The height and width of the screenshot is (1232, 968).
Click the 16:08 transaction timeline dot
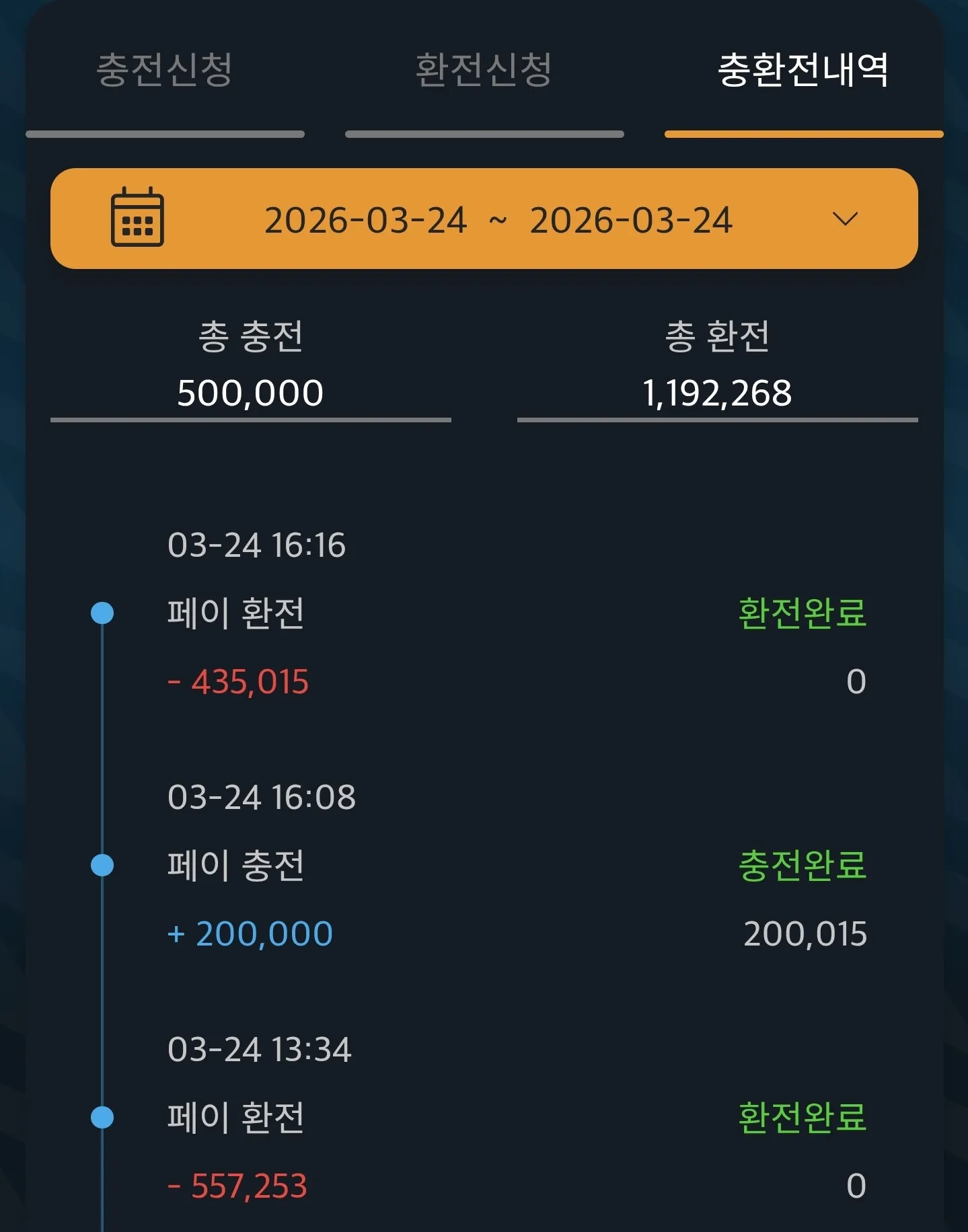pos(102,865)
